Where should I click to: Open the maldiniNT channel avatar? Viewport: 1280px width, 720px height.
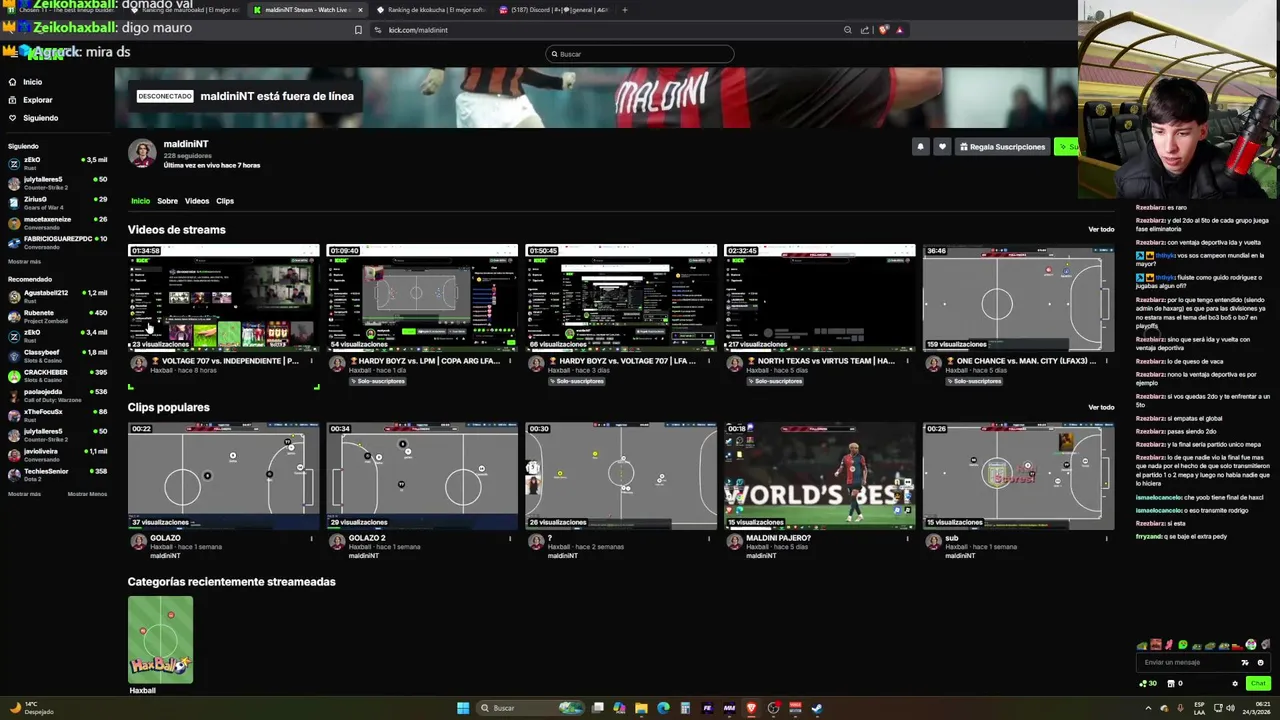point(142,153)
